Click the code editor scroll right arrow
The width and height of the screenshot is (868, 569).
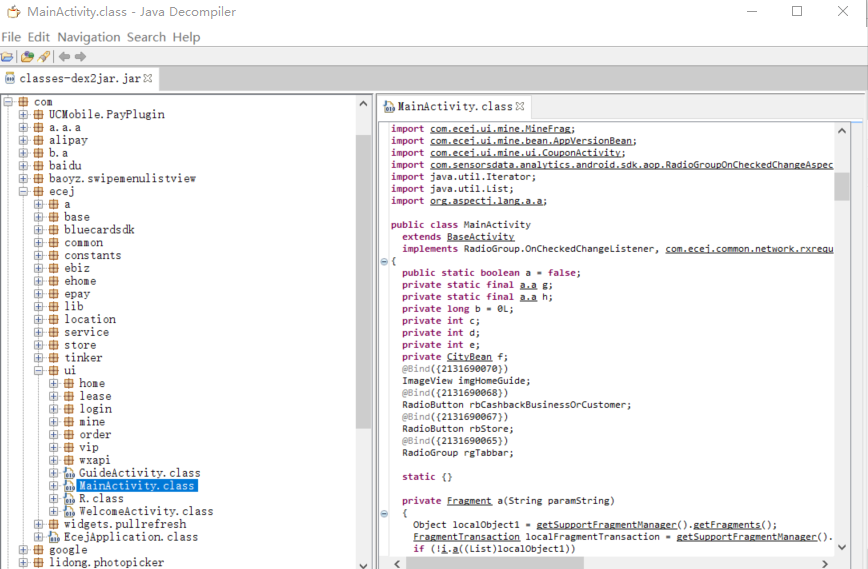click(x=825, y=563)
